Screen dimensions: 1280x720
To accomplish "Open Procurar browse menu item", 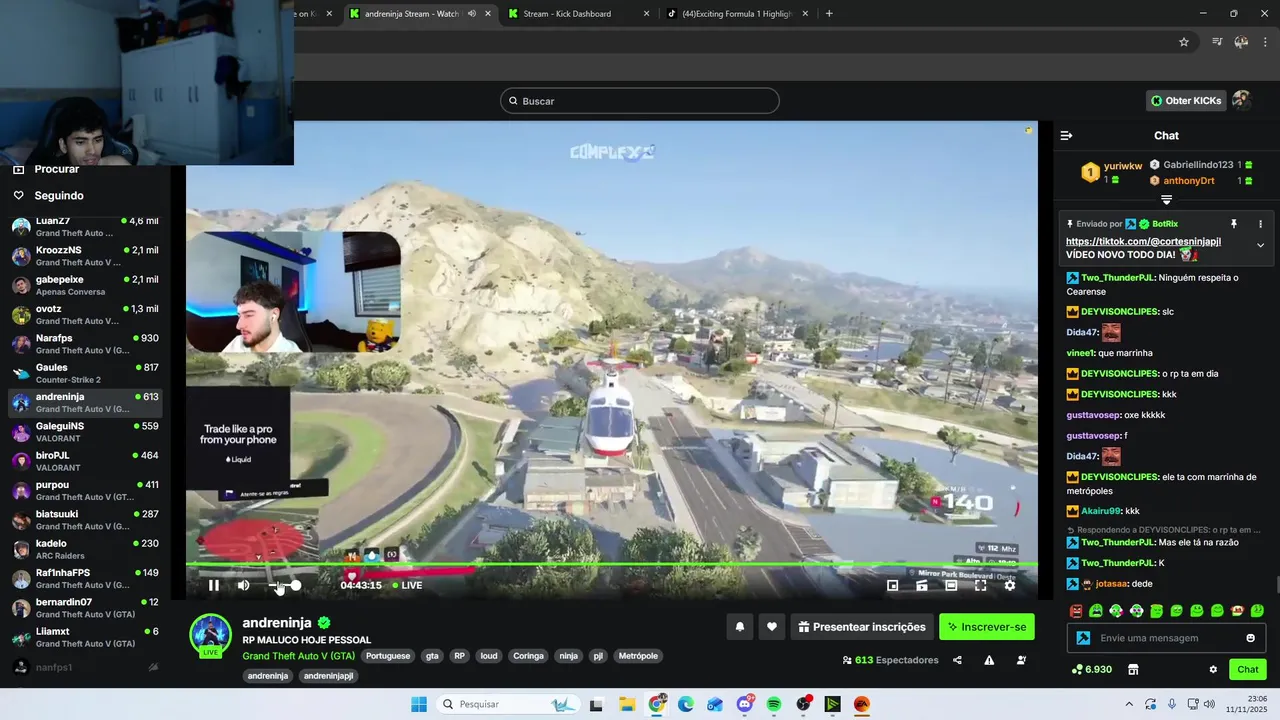I will pos(57,170).
